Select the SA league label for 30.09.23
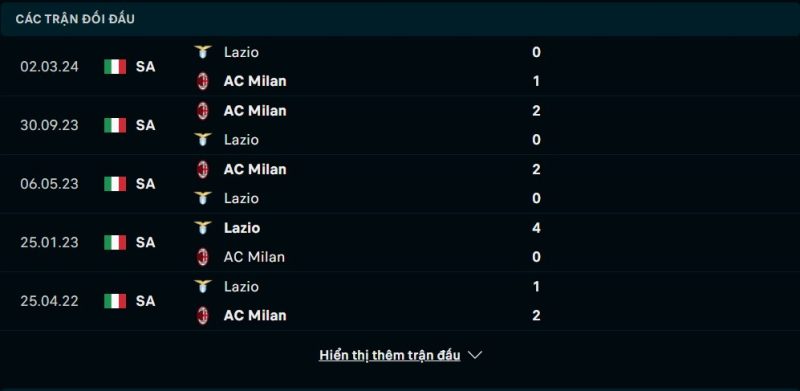The image size is (800, 391). pos(145,125)
